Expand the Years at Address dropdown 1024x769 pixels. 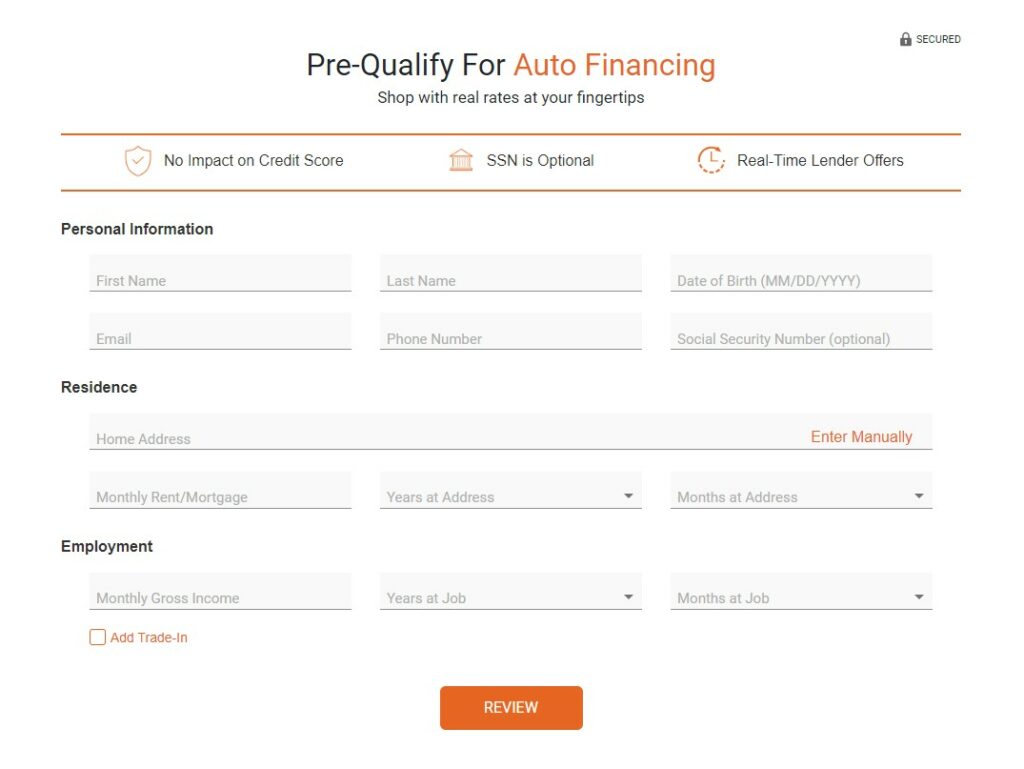tap(511, 490)
